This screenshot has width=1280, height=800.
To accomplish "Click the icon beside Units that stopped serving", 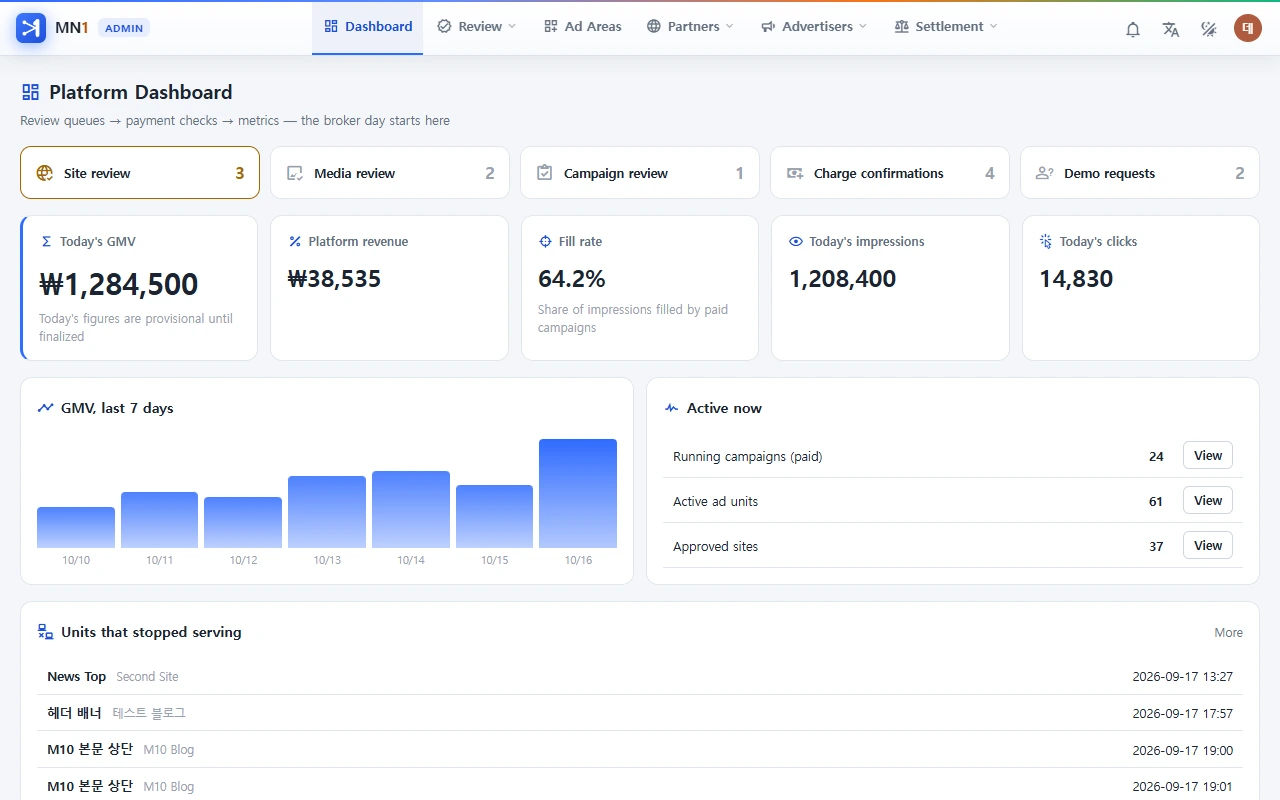I will tap(45, 632).
